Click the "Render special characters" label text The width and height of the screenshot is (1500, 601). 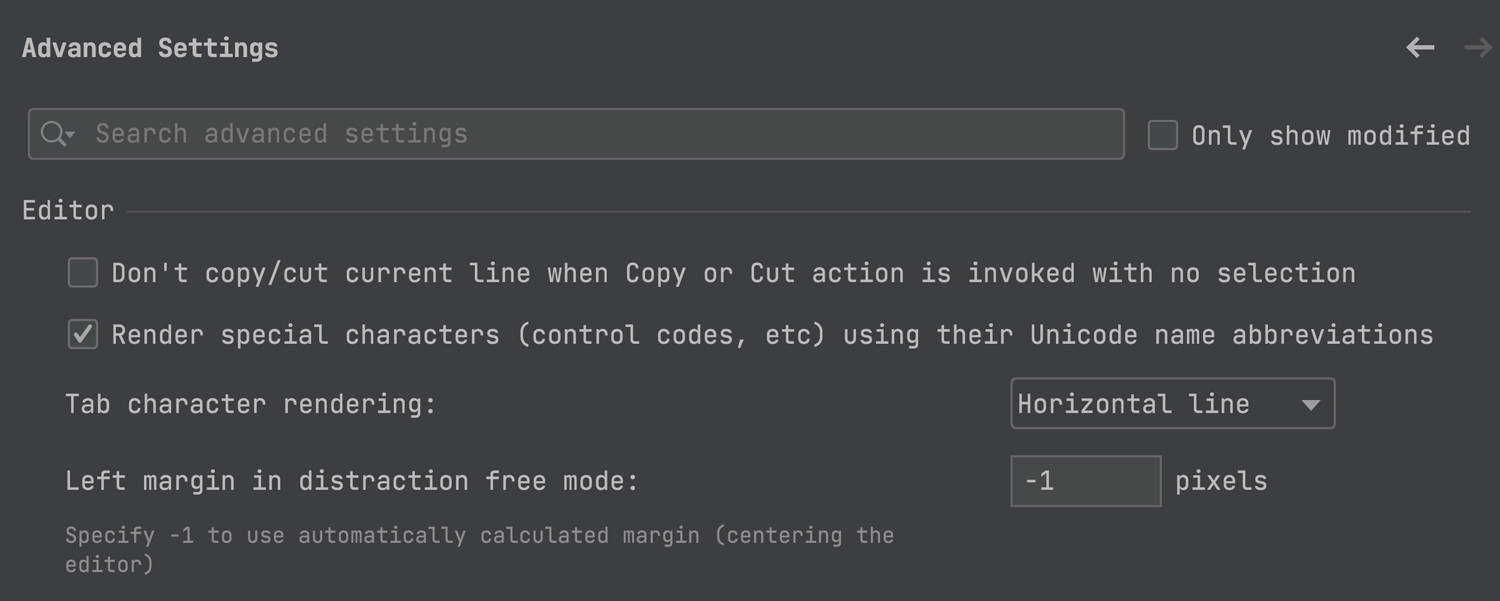point(772,335)
